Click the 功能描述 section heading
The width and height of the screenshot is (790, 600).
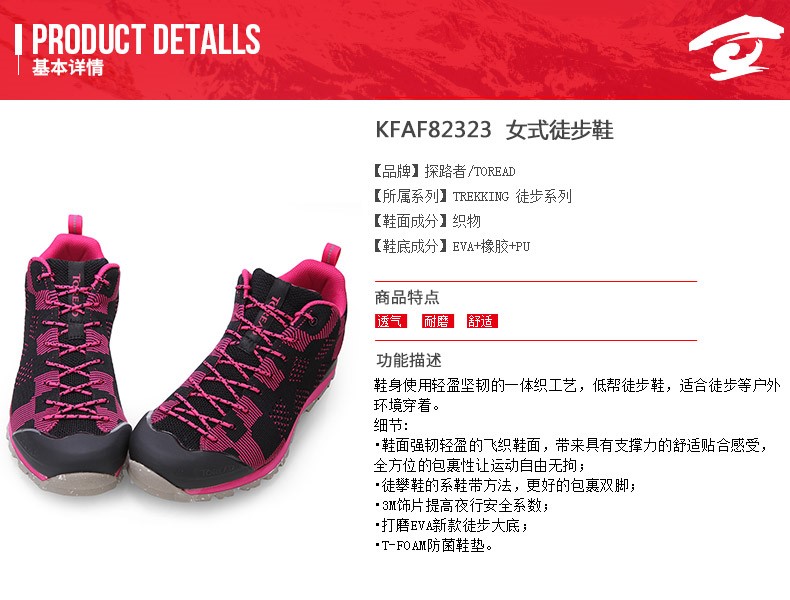[409, 361]
